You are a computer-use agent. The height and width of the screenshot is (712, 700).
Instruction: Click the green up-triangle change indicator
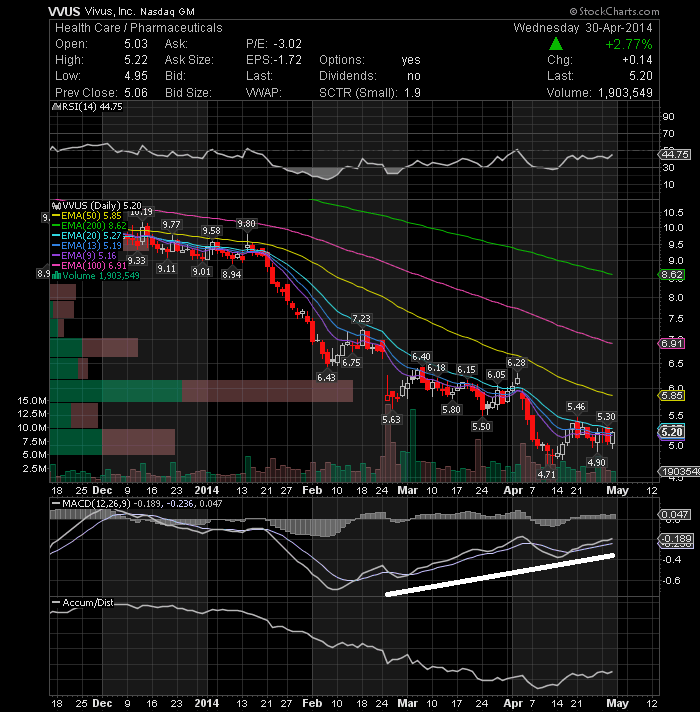556,44
